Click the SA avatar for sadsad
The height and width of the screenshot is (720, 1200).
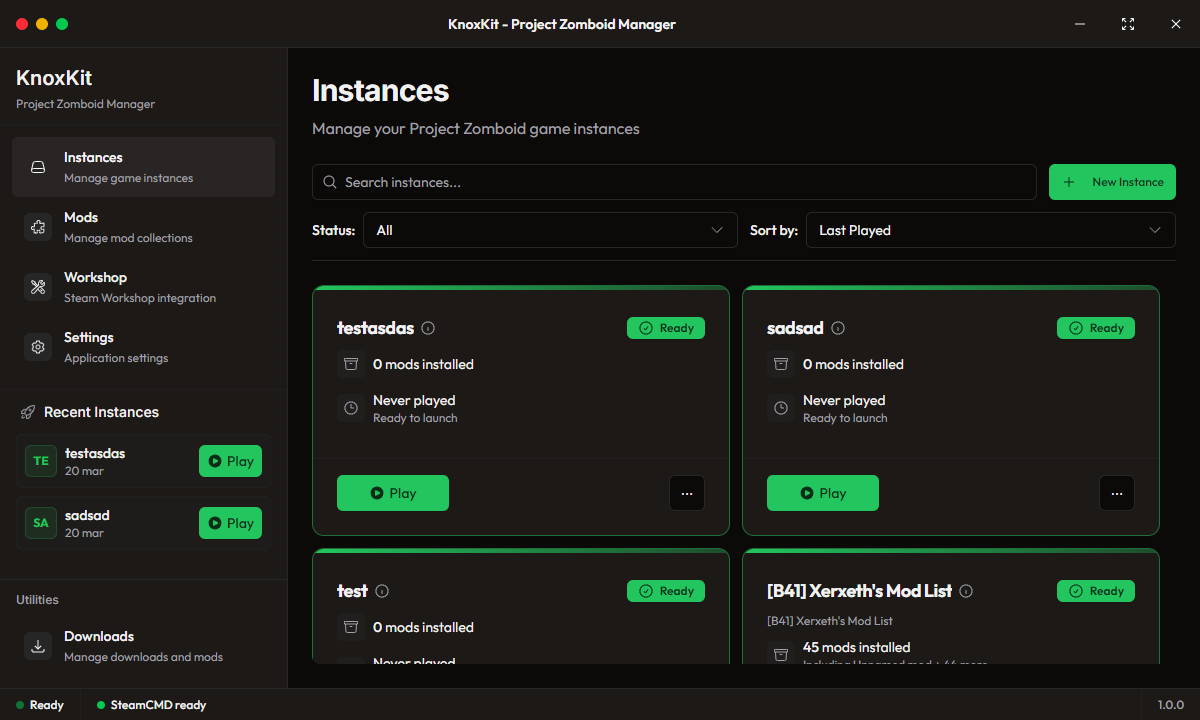[41, 523]
